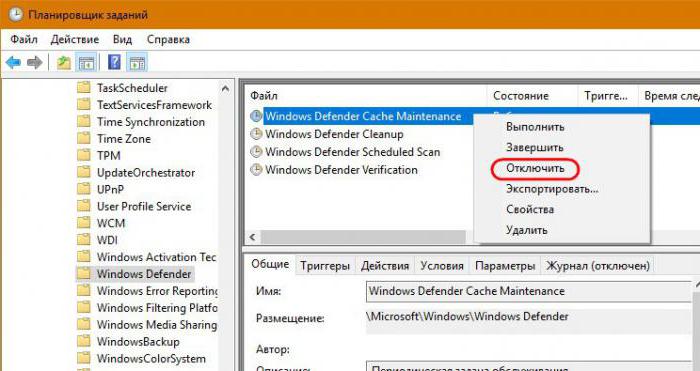The image size is (700, 371).
Task: Click the Windows Defender folder icon
Action: coord(83,273)
